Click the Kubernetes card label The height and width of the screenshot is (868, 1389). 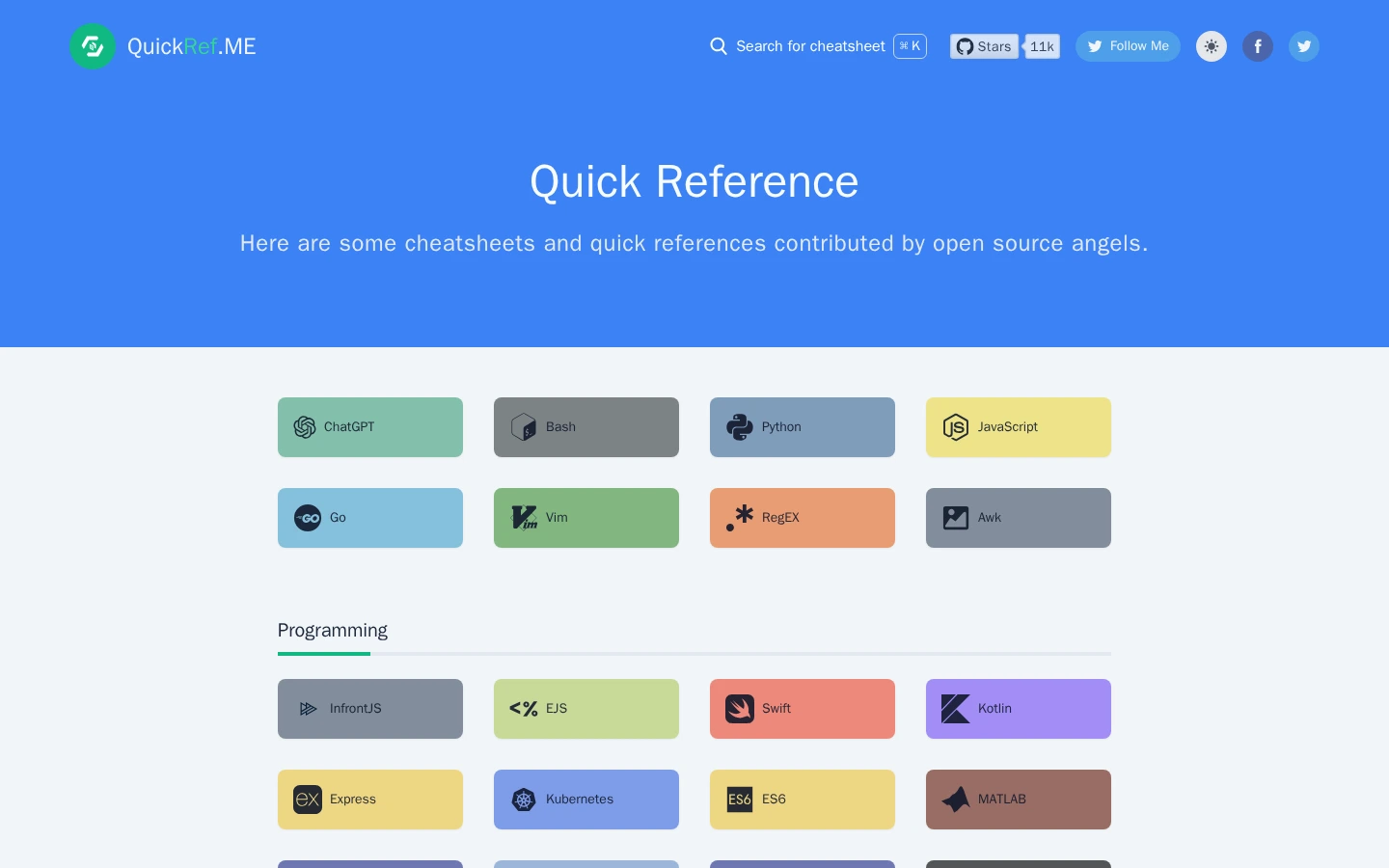click(x=580, y=800)
